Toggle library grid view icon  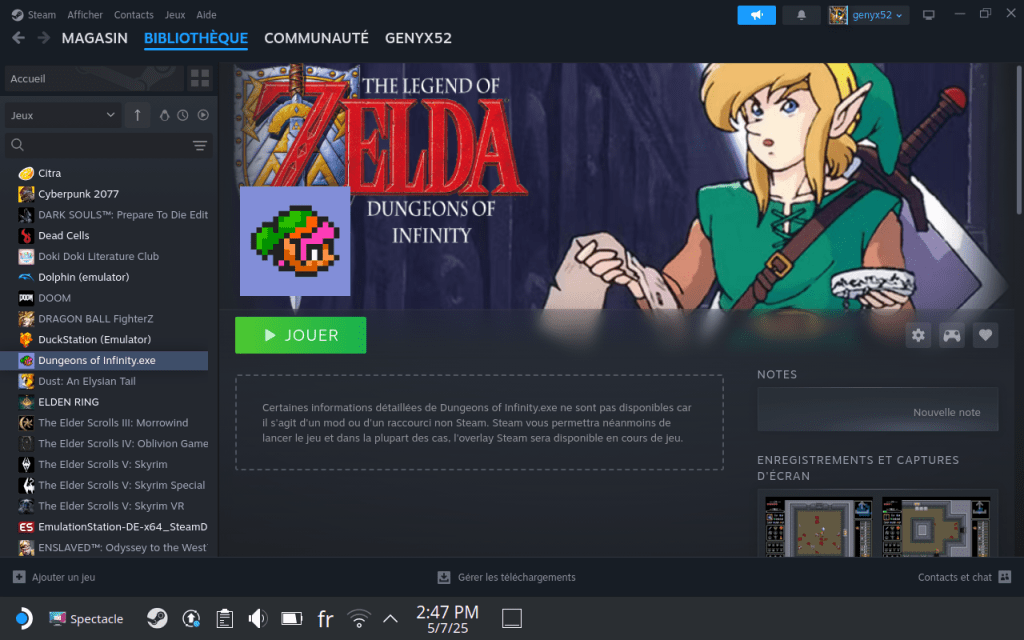tap(200, 79)
